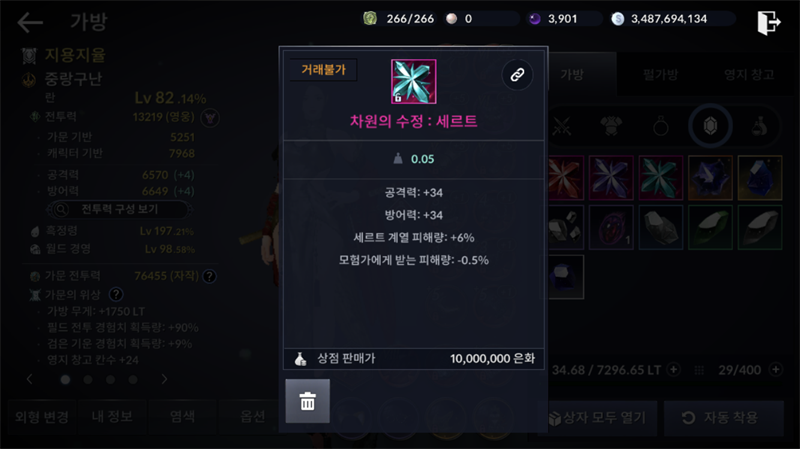Screen dimensions: 800x449
Task: Open the 영지 창고 tab
Action: click(749, 75)
